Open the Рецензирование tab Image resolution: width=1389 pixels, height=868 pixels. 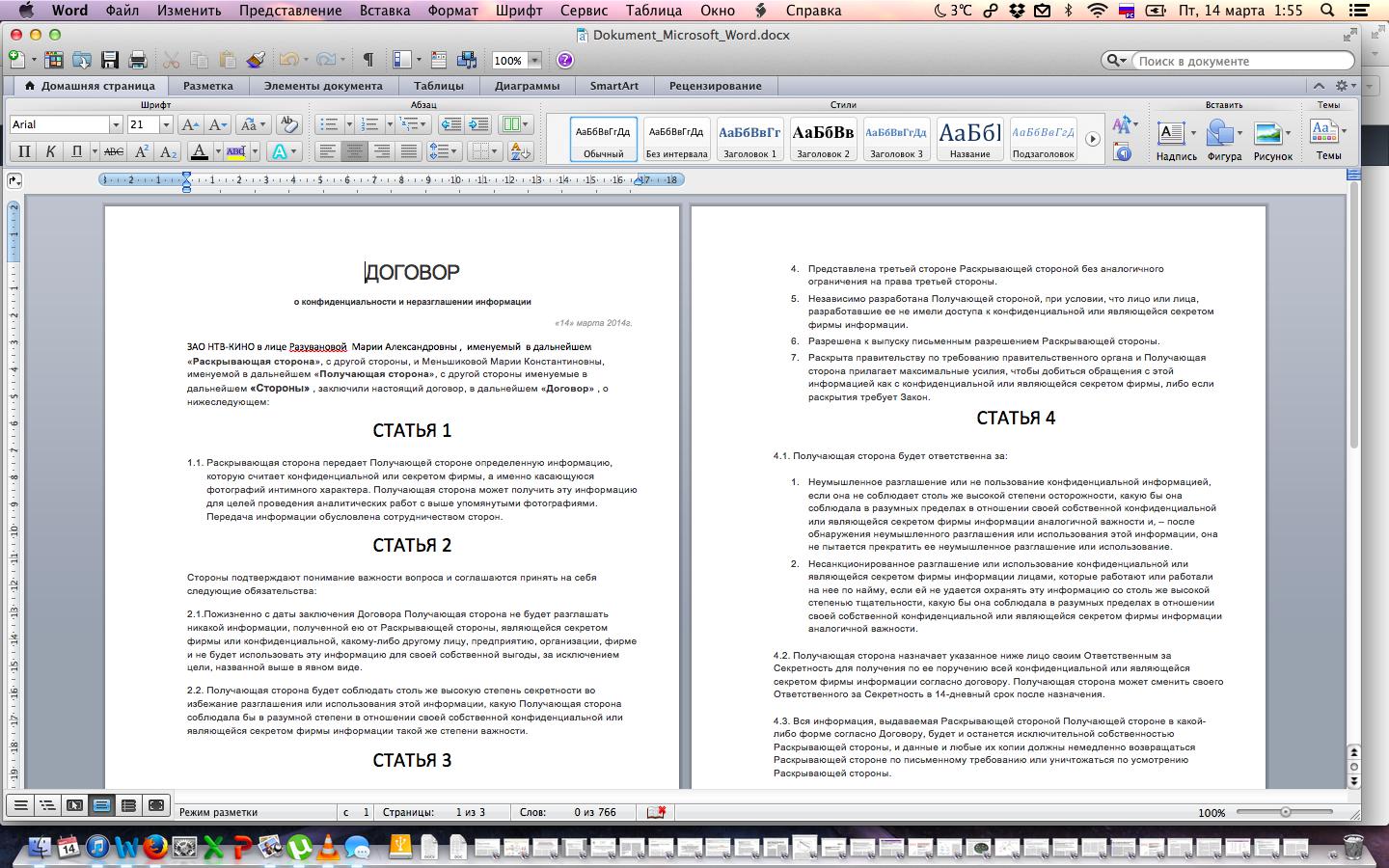(x=716, y=86)
